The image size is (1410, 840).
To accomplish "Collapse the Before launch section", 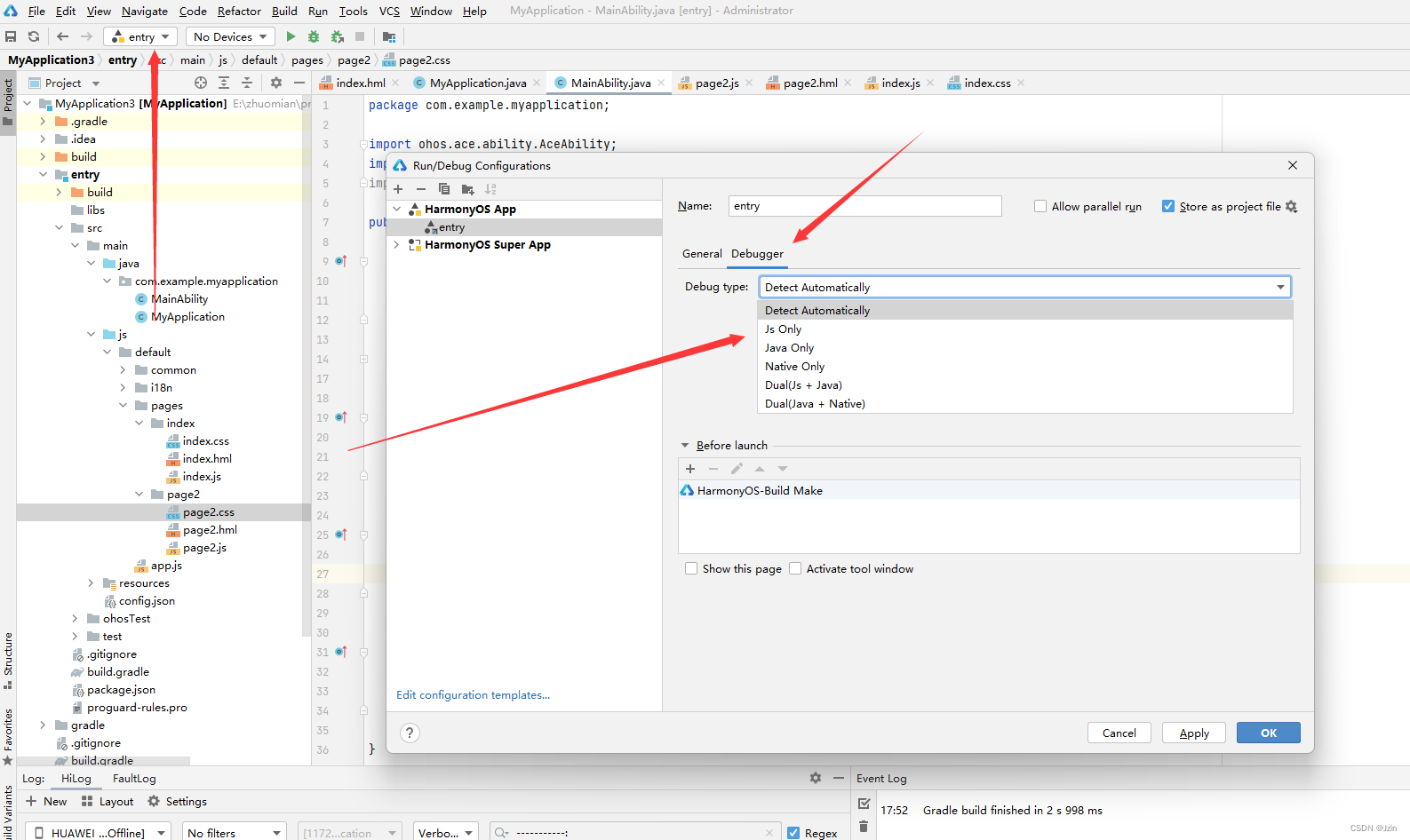I will point(685,445).
